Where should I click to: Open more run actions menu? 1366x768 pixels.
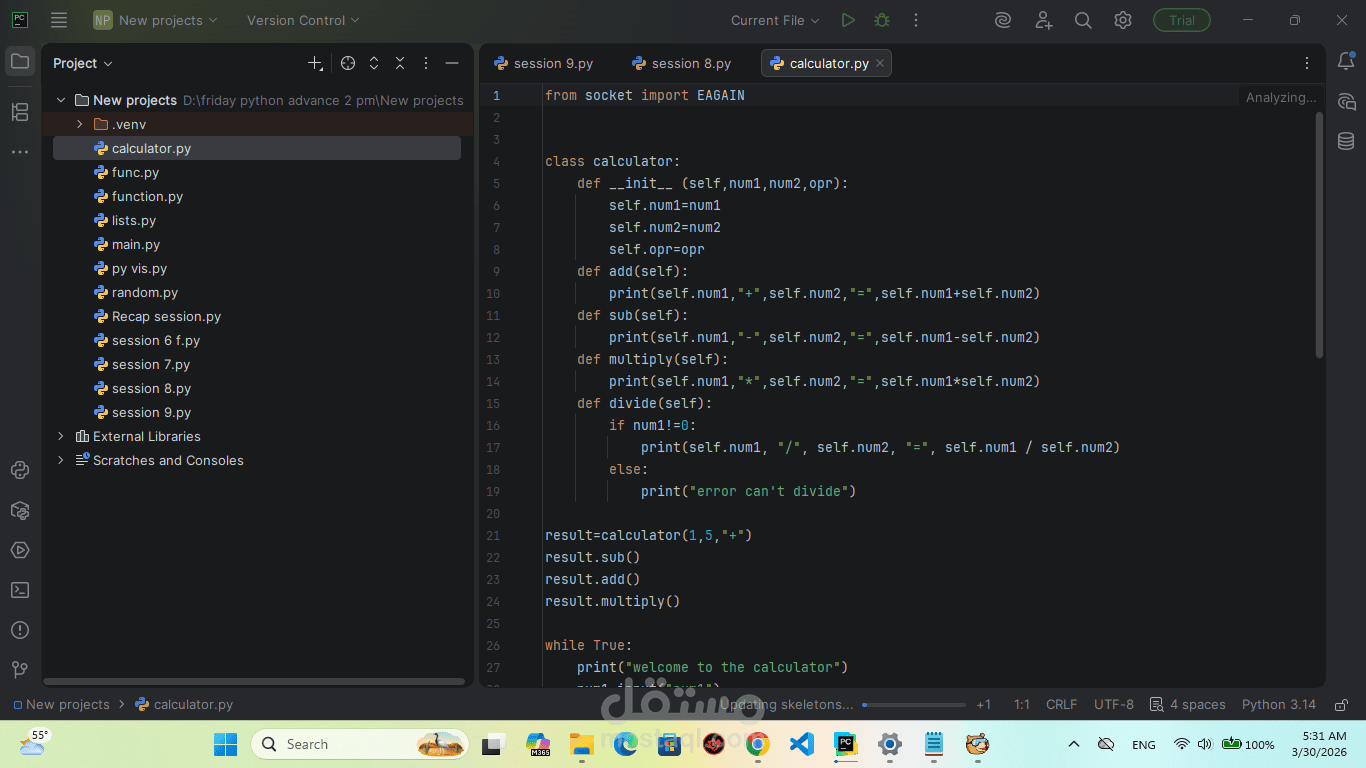click(x=915, y=20)
